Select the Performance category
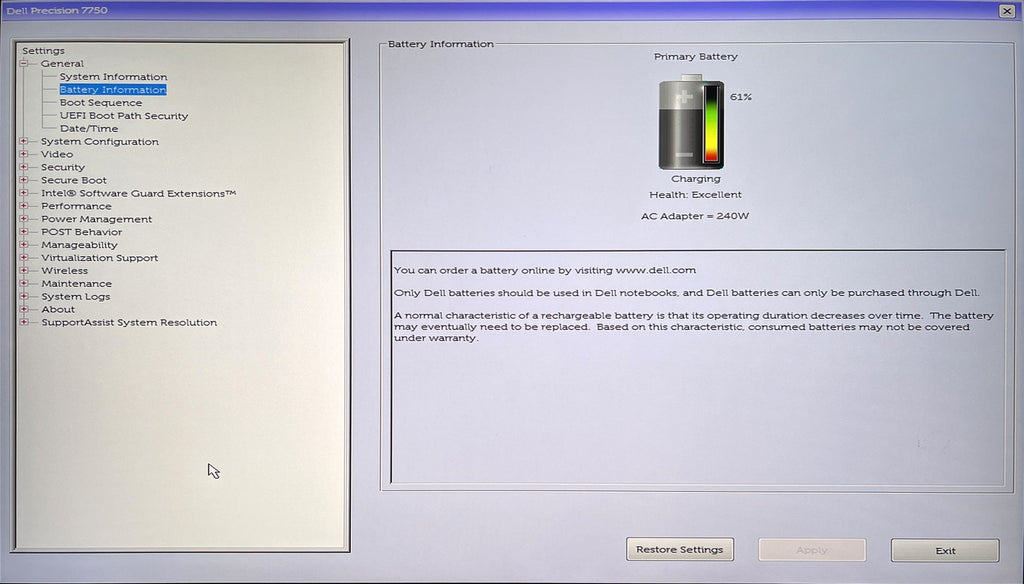 click(x=76, y=206)
